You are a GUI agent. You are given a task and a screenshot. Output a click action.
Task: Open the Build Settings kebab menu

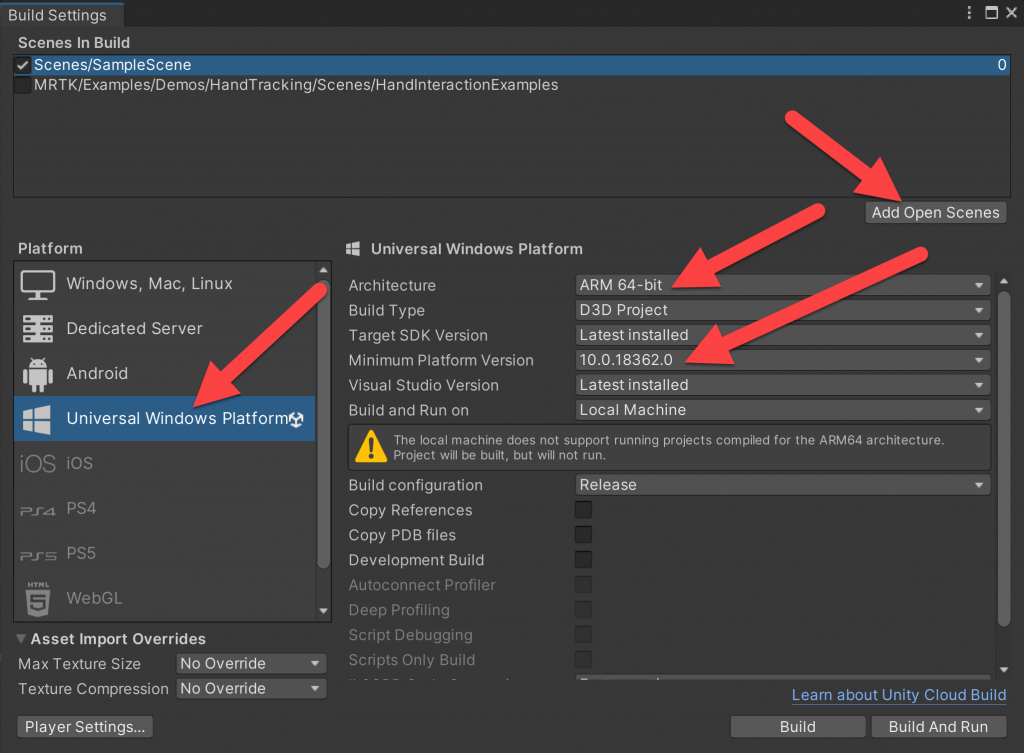click(x=969, y=12)
